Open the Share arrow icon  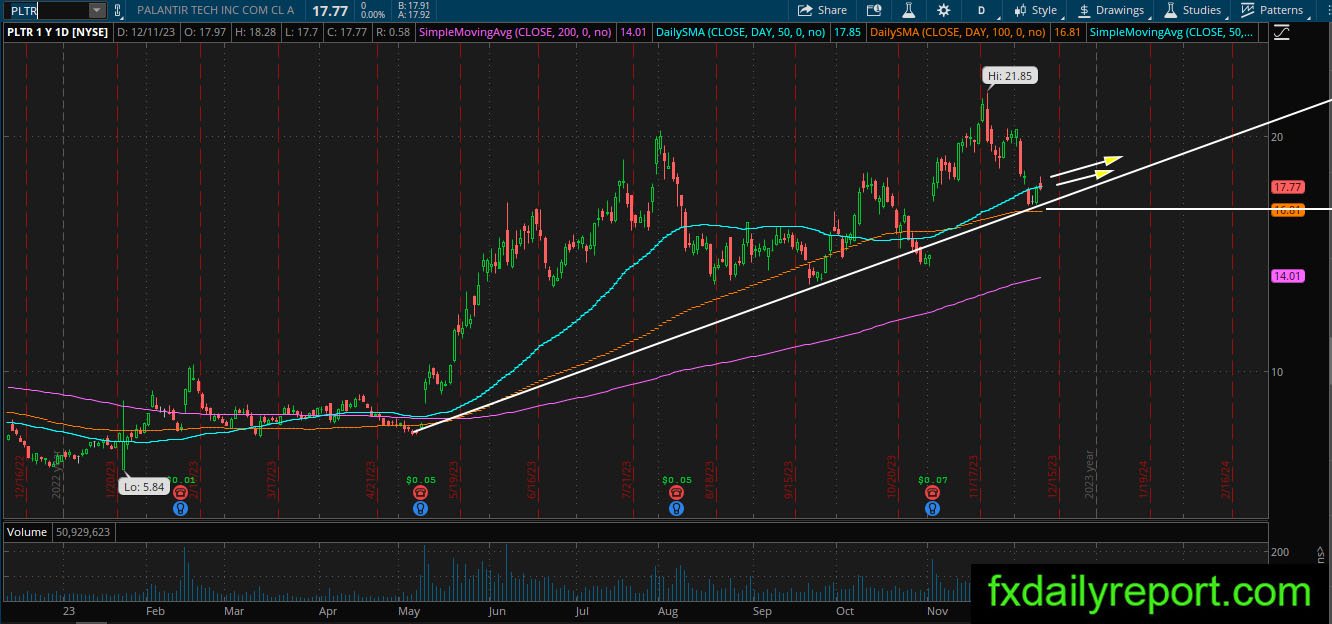click(x=805, y=10)
